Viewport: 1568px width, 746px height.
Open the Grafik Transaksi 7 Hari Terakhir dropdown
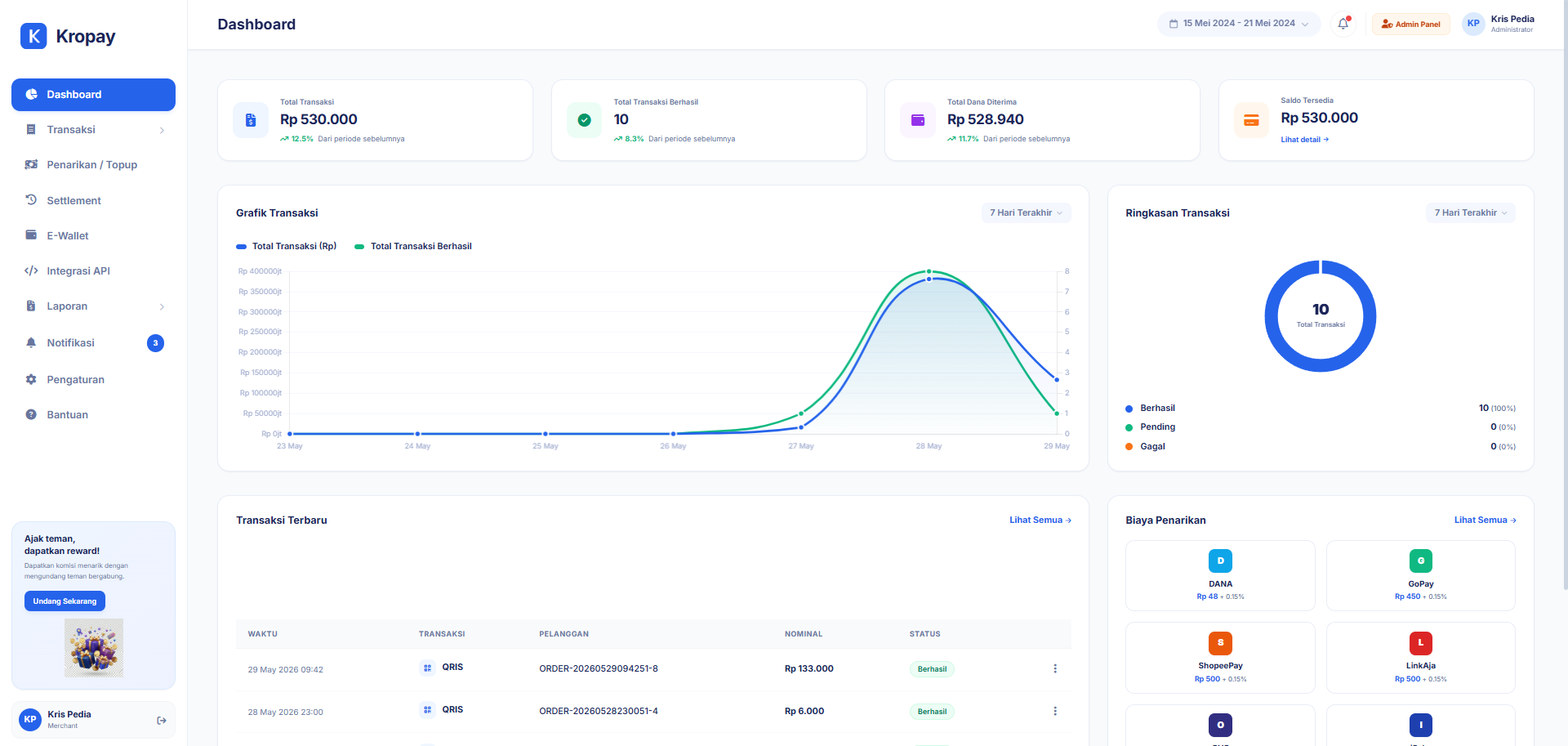tap(1027, 212)
